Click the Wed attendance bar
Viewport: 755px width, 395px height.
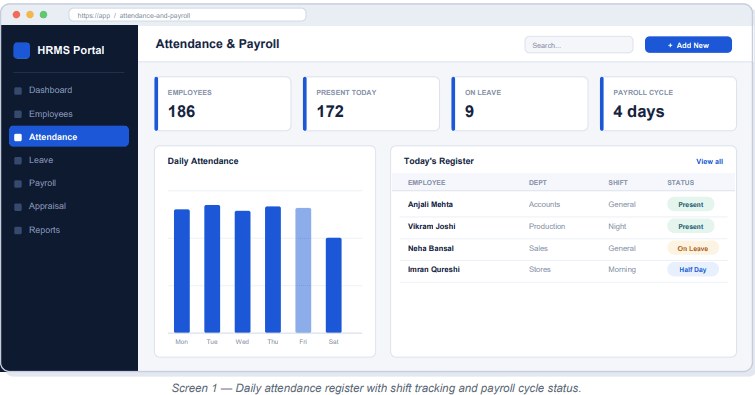tap(242, 272)
